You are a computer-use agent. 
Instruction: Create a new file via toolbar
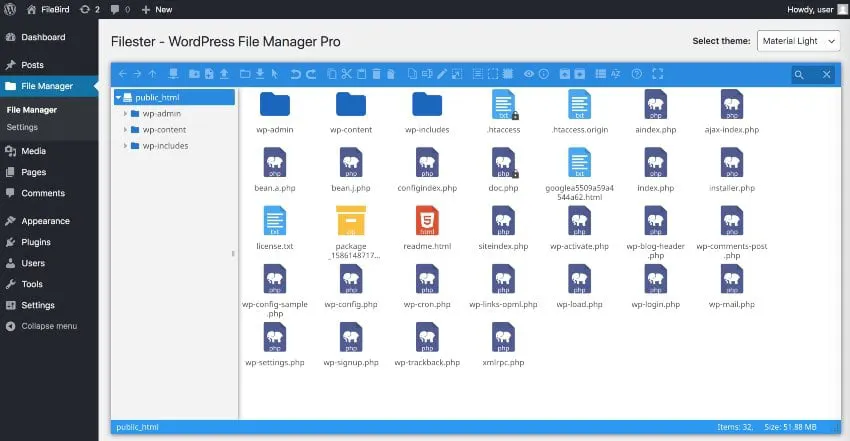[209, 74]
